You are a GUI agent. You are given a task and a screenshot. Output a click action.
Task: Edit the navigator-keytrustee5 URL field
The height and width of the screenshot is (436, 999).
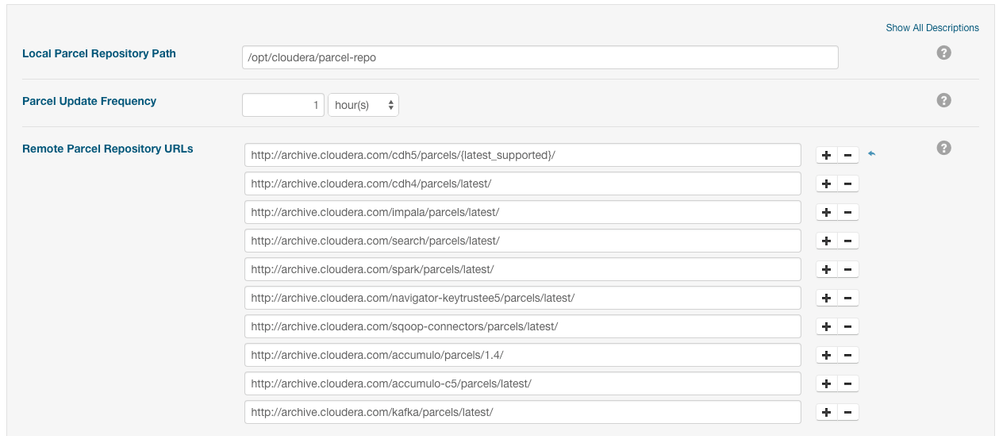[x=522, y=298]
